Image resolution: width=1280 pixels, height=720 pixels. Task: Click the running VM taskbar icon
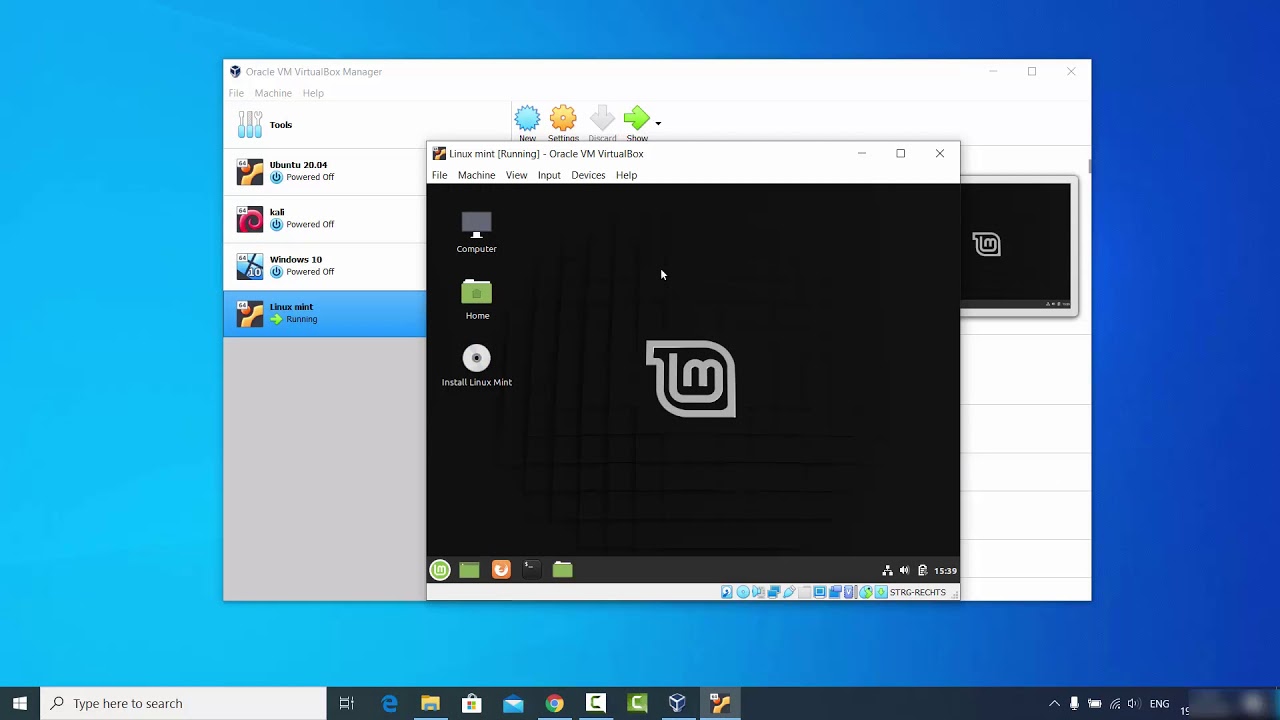719,703
